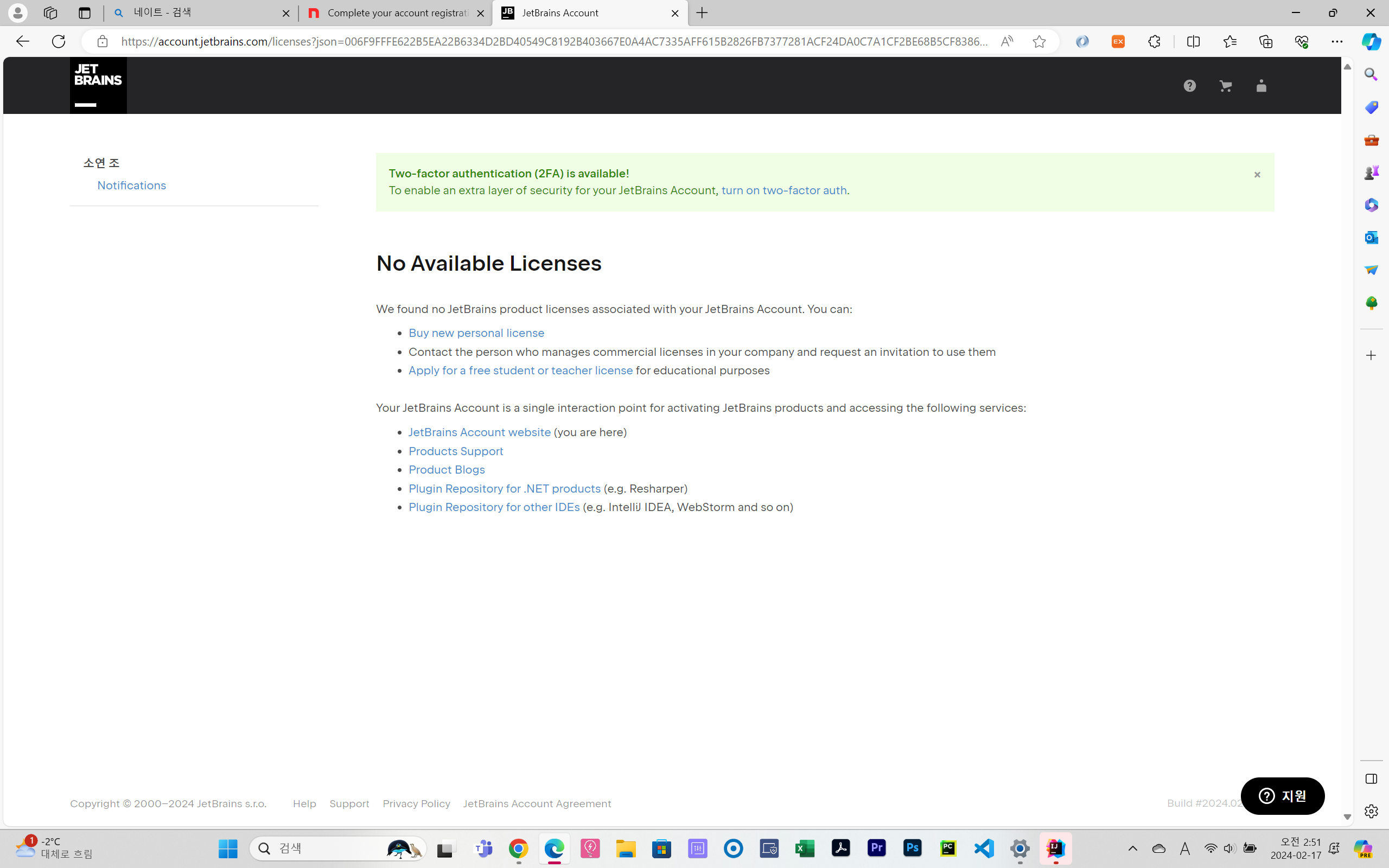Open Plugin Repository for .NET products
Viewport: 1389px width, 868px height.
click(x=505, y=489)
